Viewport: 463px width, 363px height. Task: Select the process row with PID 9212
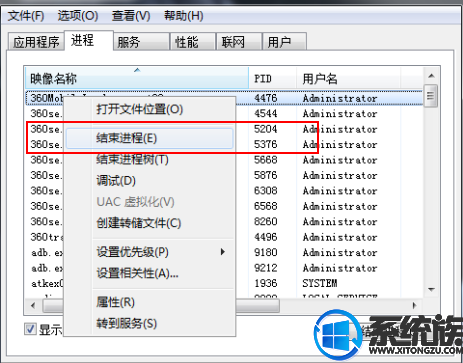pos(224,268)
